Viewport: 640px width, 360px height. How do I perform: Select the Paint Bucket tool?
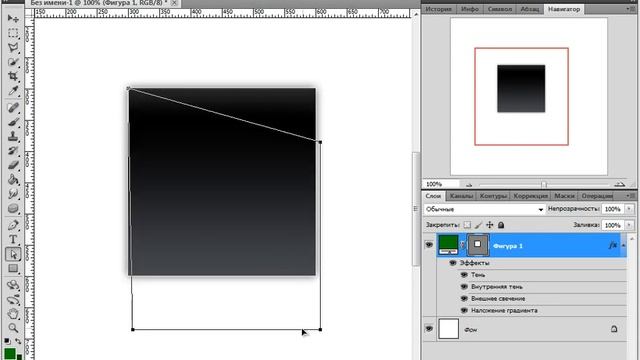point(13,180)
